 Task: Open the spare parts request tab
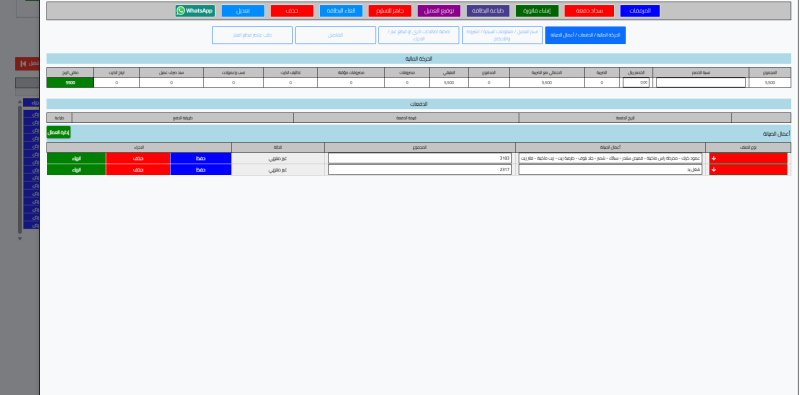[253, 35]
